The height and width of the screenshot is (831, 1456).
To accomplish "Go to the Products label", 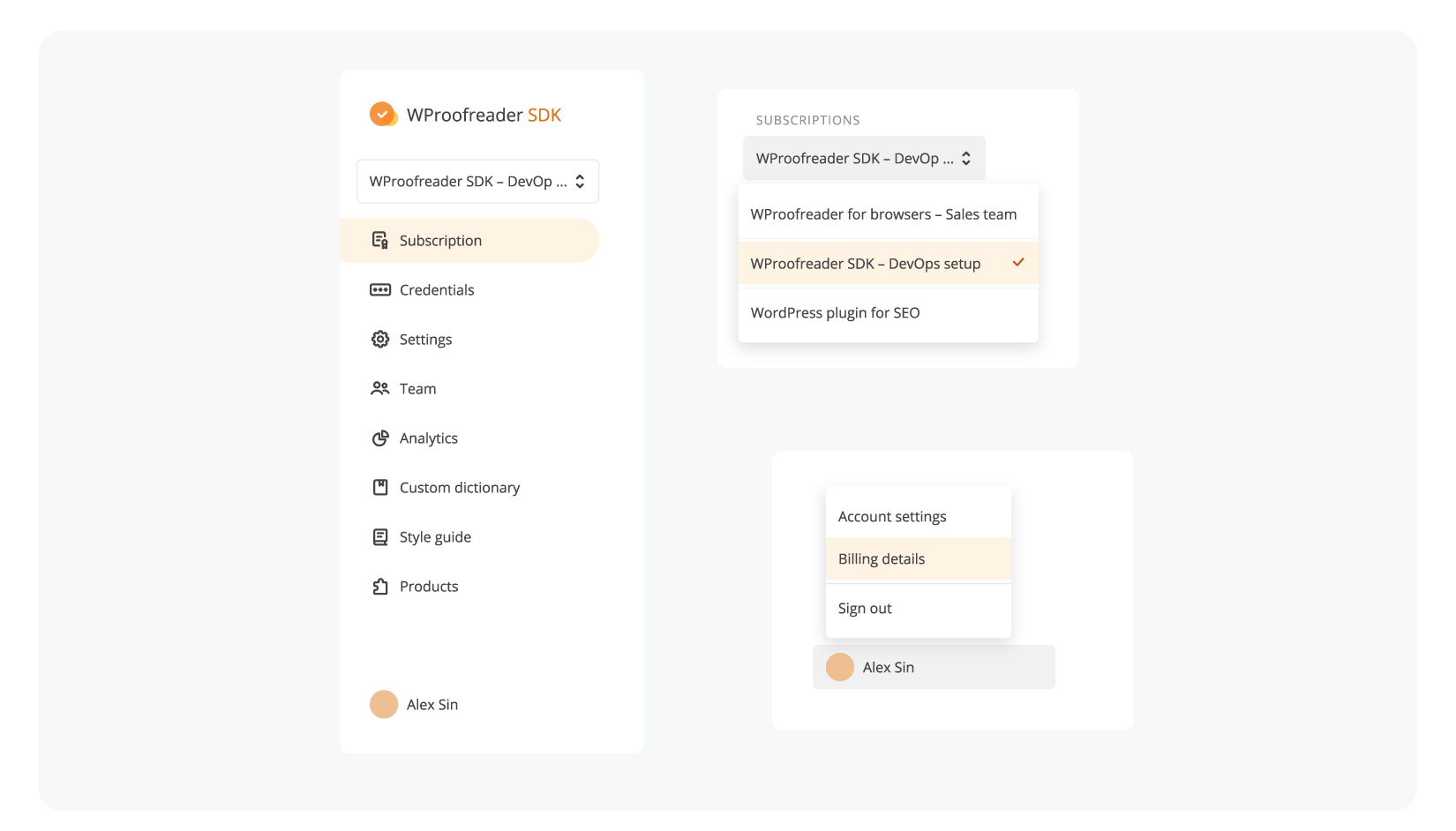I will click(x=429, y=586).
